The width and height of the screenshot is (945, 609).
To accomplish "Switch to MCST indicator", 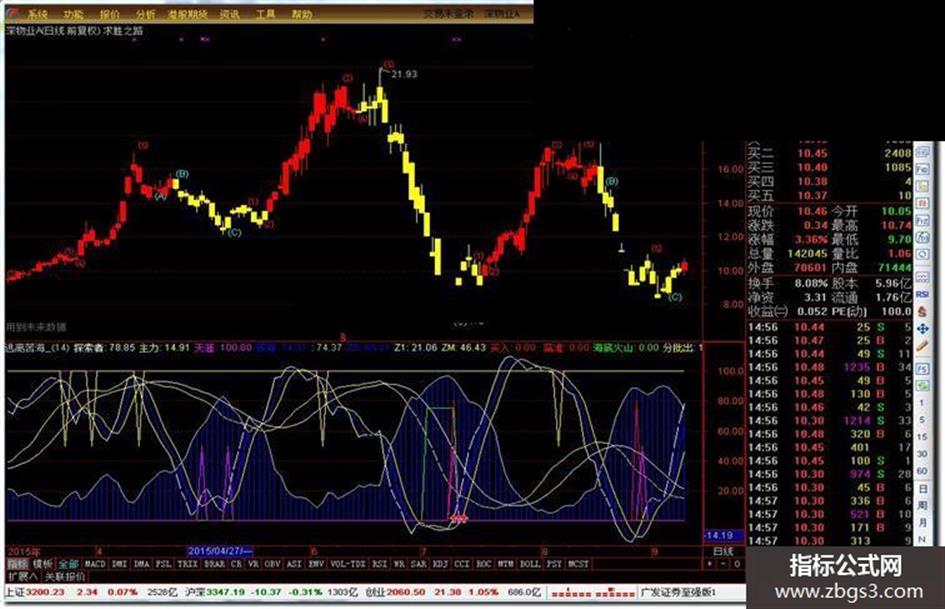I will click(x=578, y=564).
